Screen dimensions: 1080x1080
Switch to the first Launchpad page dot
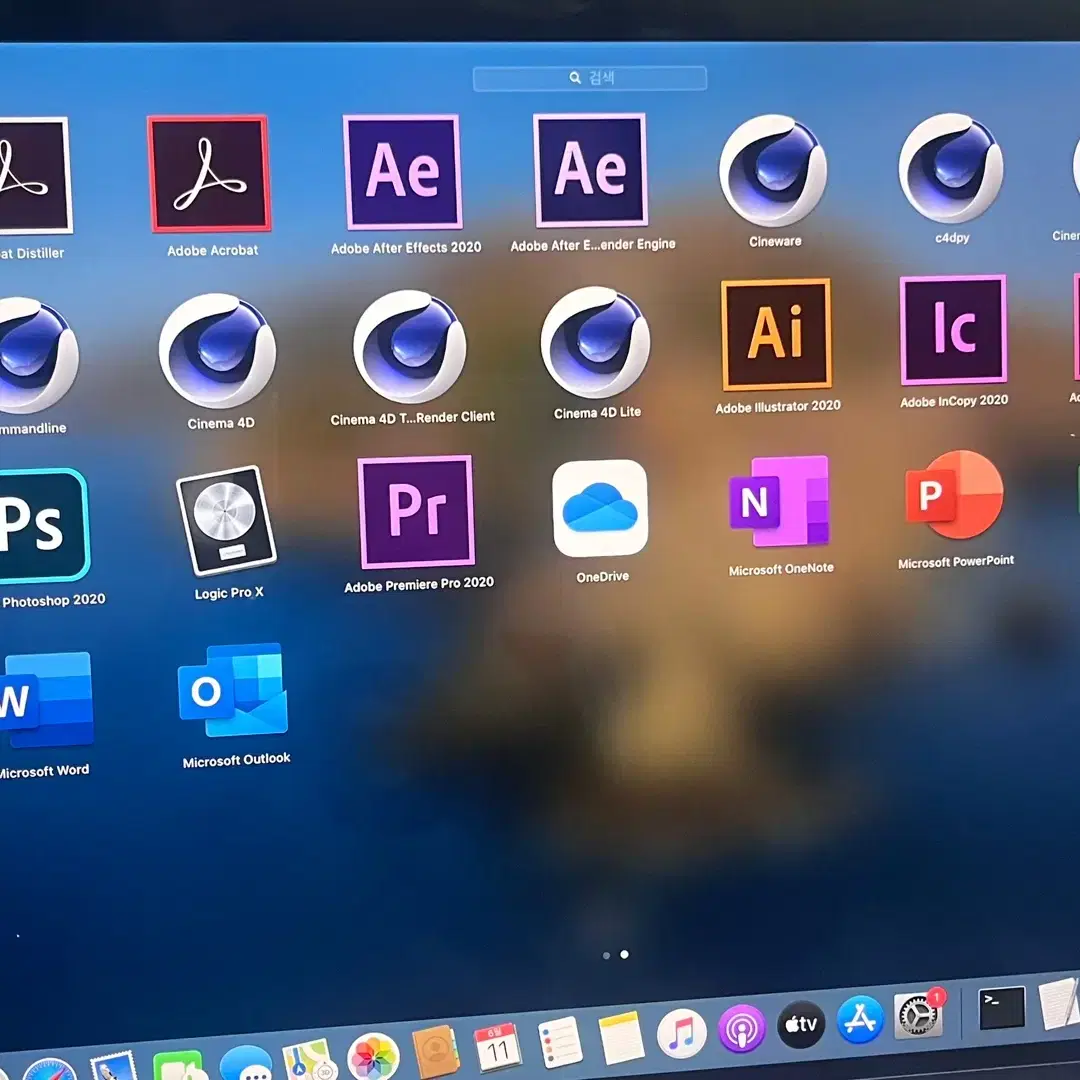[606, 955]
